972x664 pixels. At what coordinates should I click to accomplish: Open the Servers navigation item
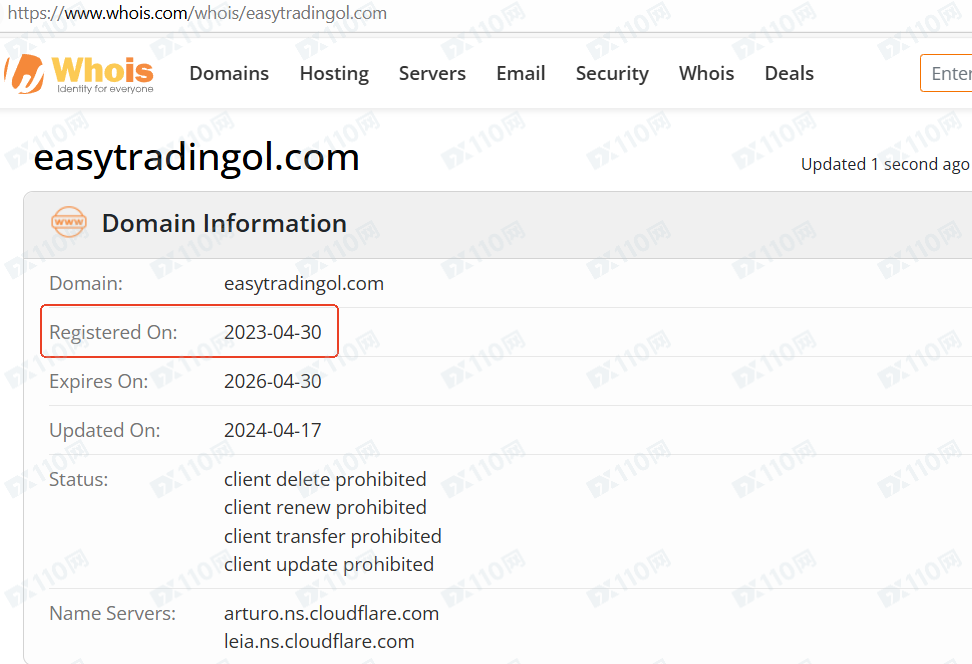(x=432, y=73)
